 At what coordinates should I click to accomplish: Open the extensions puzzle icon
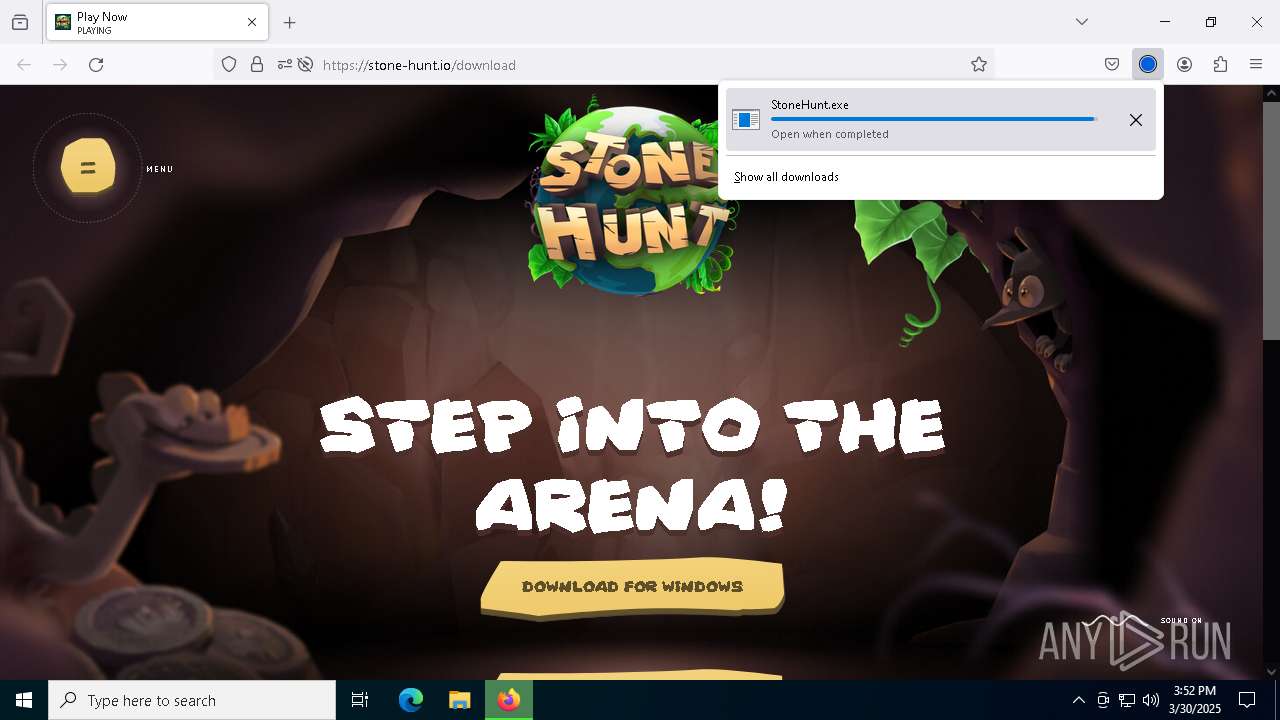[x=1220, y=65]
